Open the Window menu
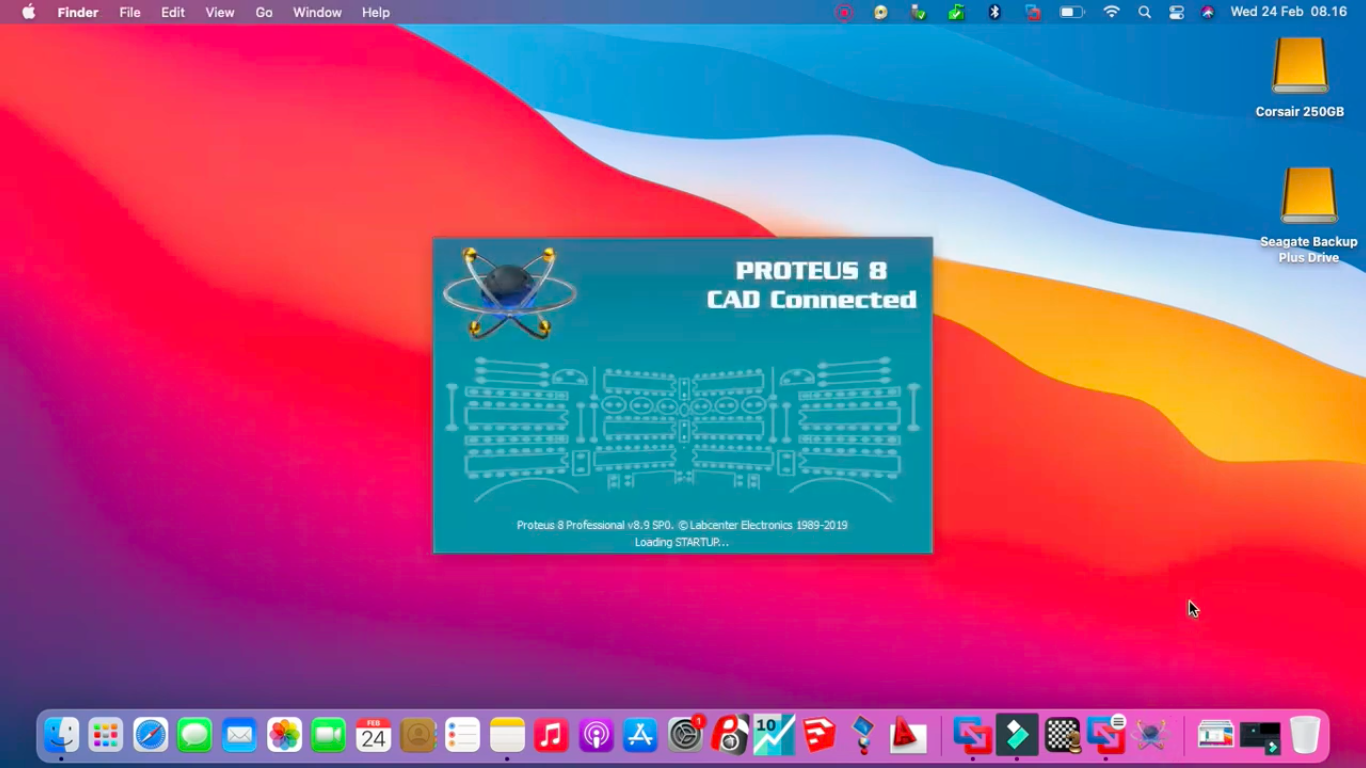This screenshot has height=768, width=1366. pyautogui.click(x=317, y=12)
